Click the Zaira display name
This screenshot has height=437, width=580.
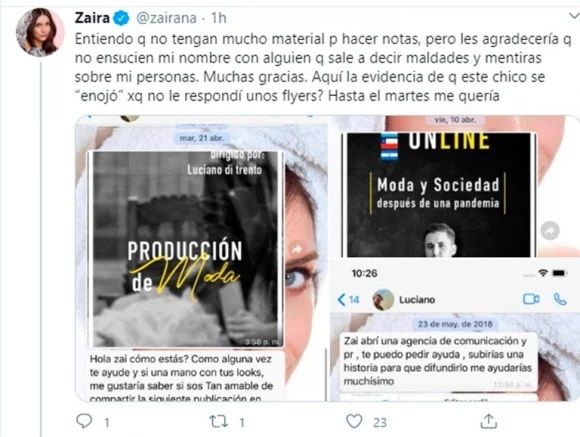[92, 18]
